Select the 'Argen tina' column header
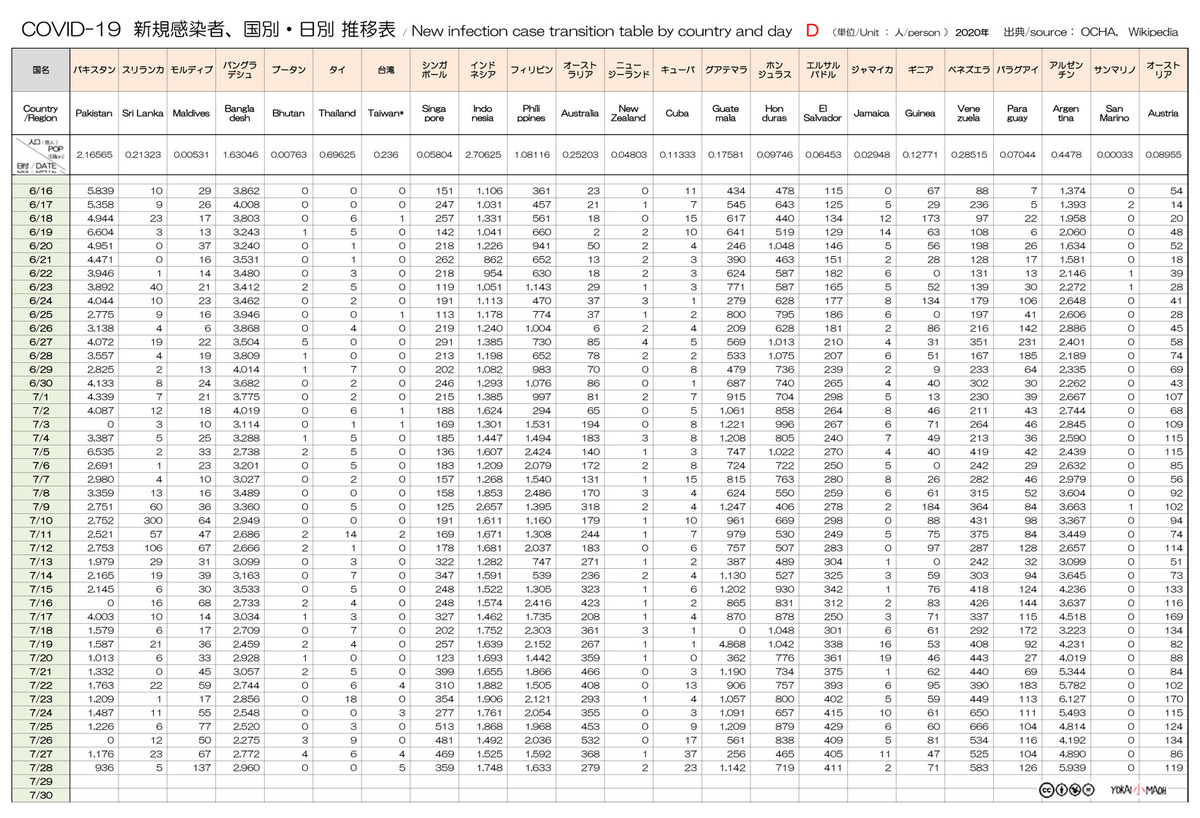1200x818 pixels. 1065,113
